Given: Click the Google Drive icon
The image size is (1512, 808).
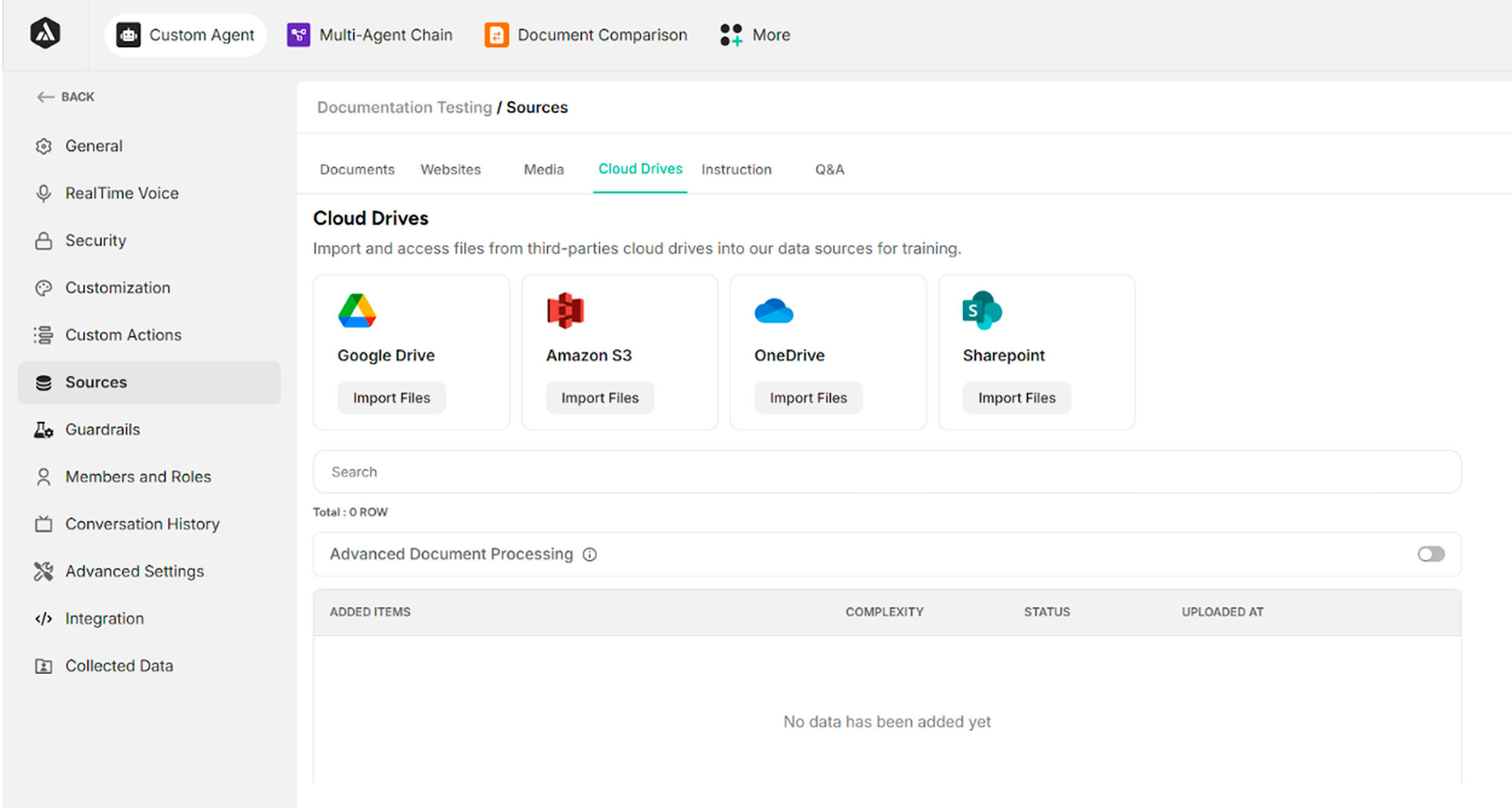Looking at the screenshot, I should 357,310.
